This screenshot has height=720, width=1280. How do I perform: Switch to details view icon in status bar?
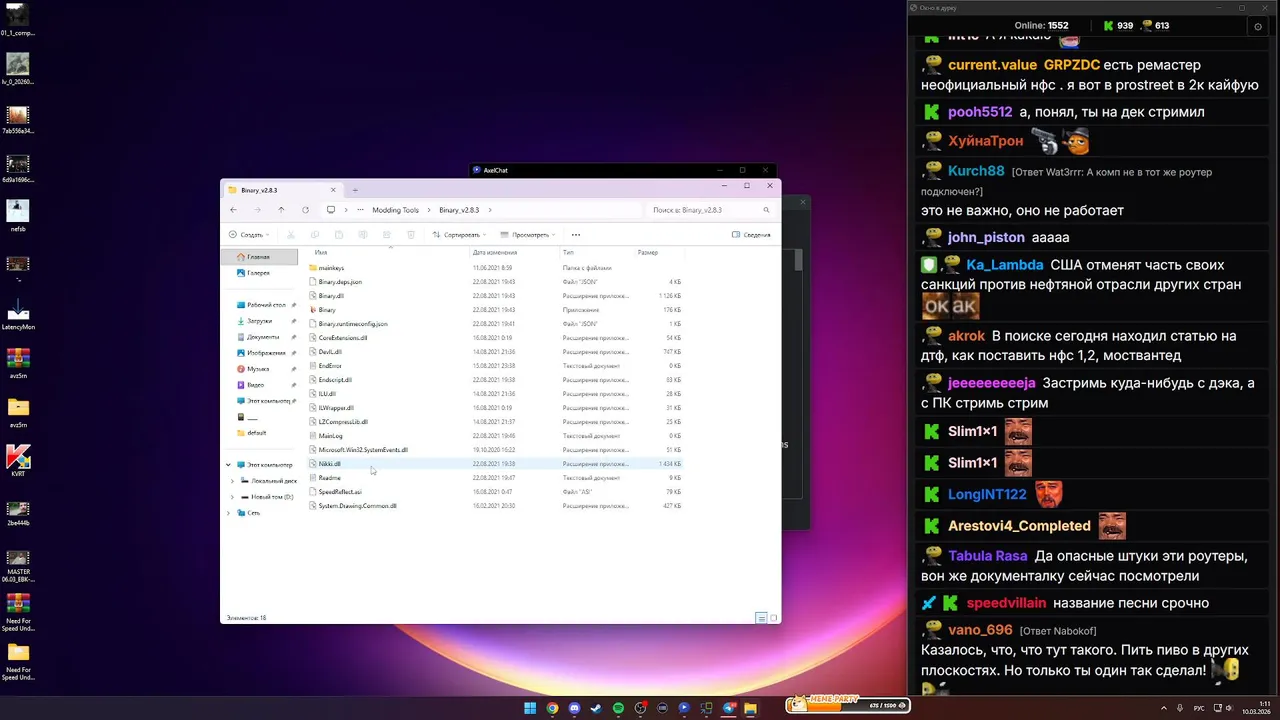[x=761, y=618]
